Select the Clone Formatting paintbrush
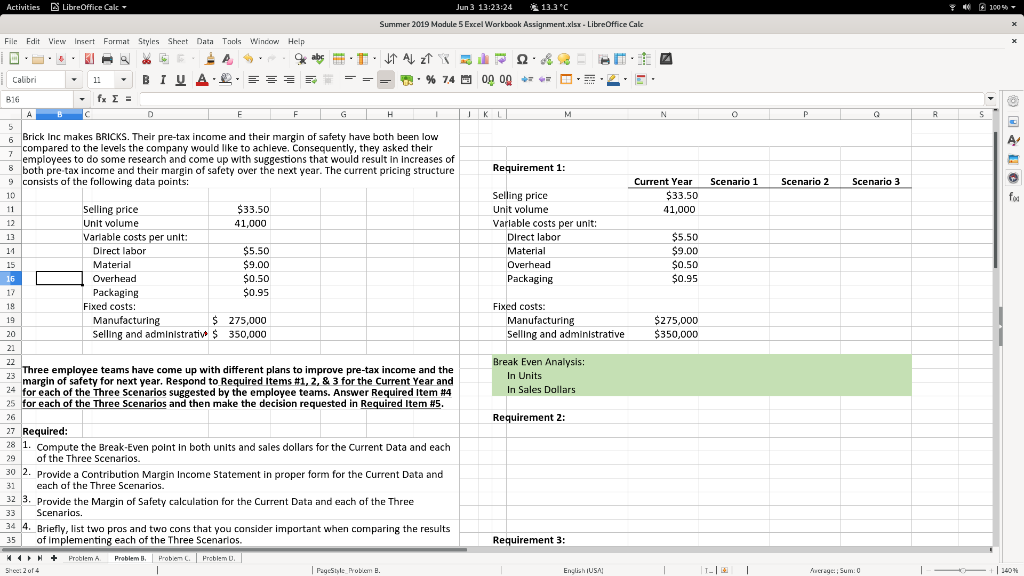The height and width of the screenshot is (576, 1024). [x=211, y=59]
